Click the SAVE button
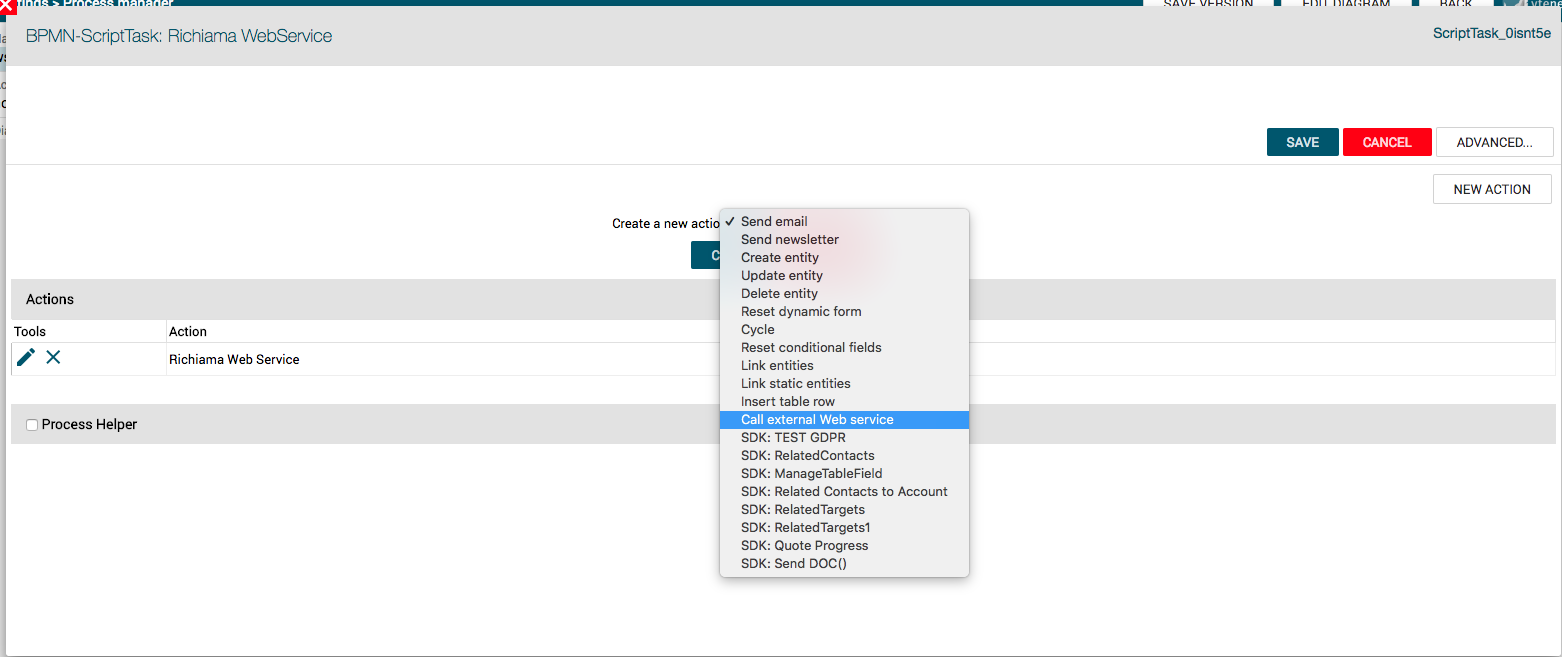 (1303, 142)
